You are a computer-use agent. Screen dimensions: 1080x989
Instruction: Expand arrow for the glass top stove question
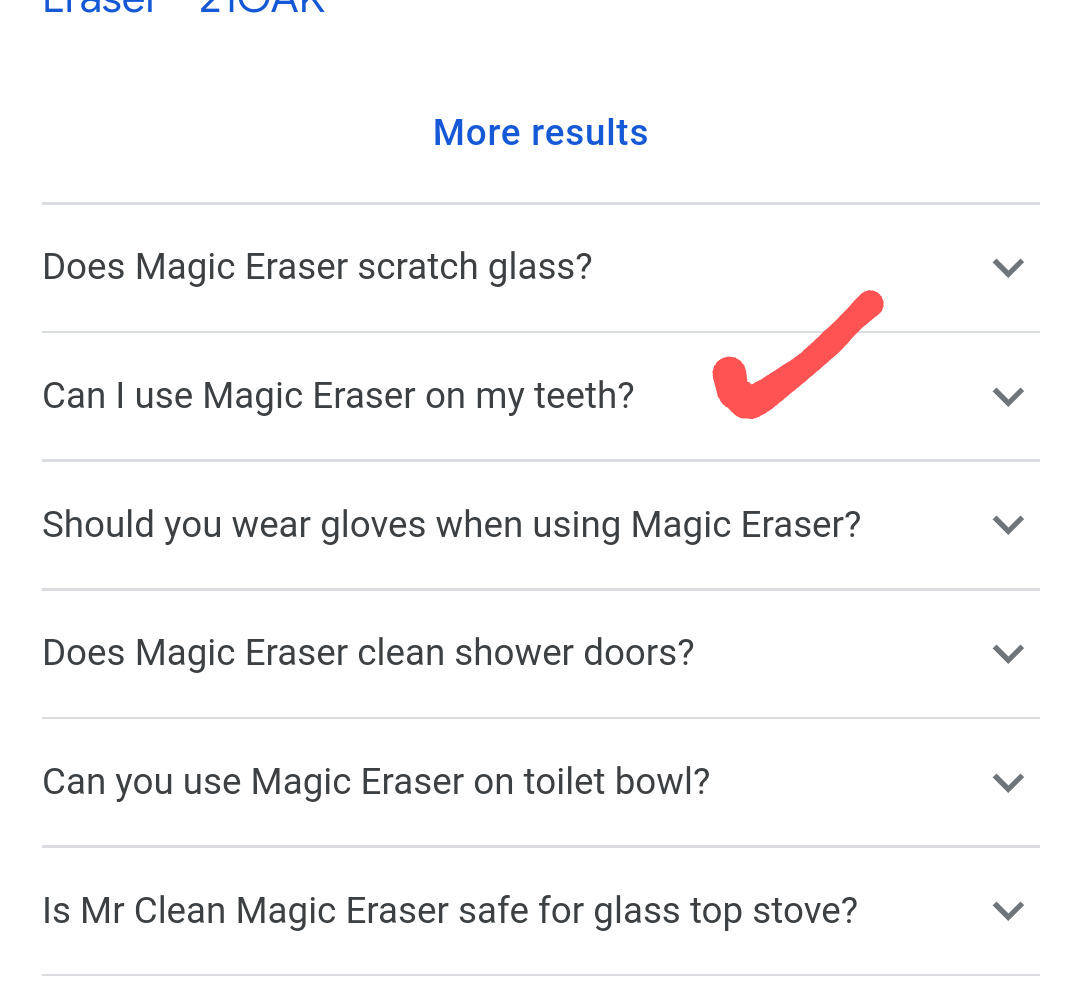tap(1008, 911)
